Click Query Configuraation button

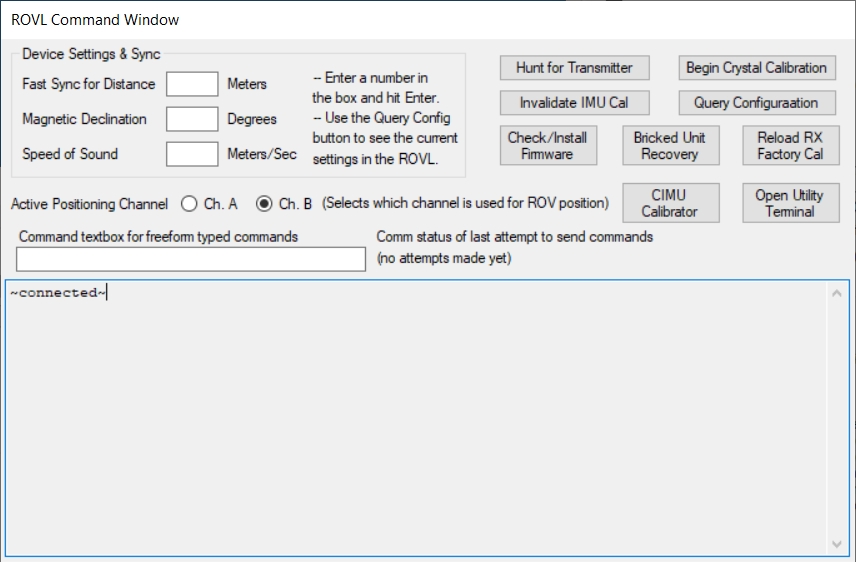(x=756, y=103)
